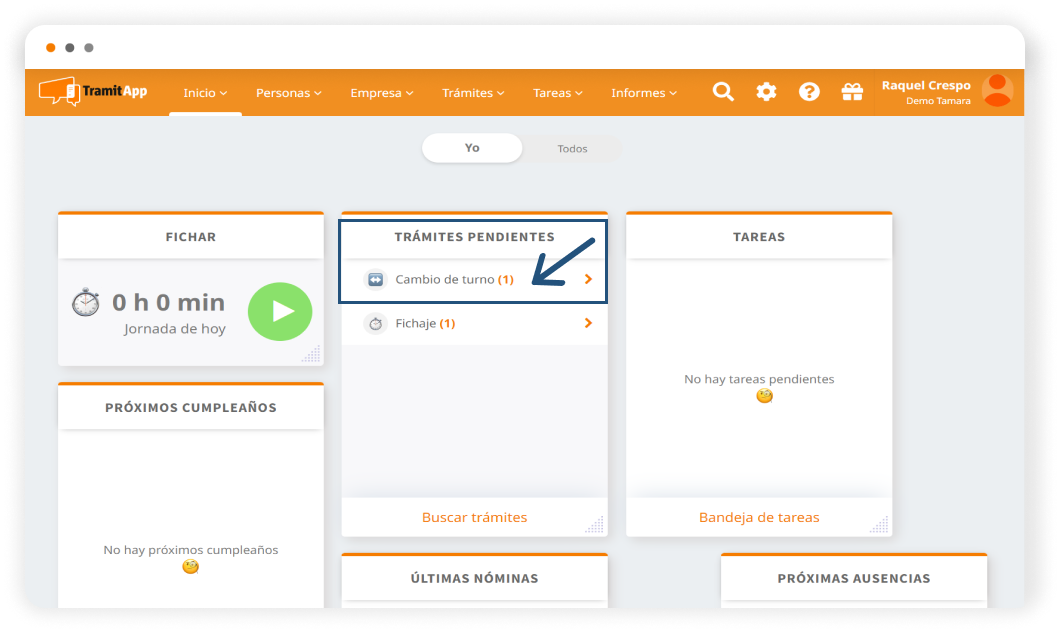
Task: Click Raquel Crespo's profile avatar
Action: pyautogui.click(x=997, y=91)
